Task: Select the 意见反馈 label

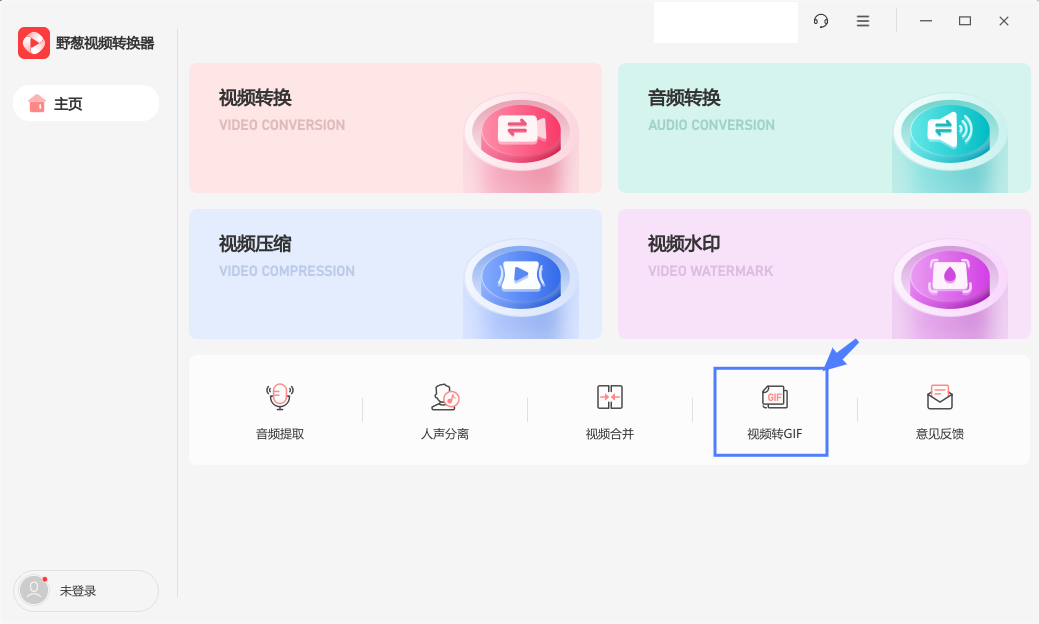Action: [940, 434]
